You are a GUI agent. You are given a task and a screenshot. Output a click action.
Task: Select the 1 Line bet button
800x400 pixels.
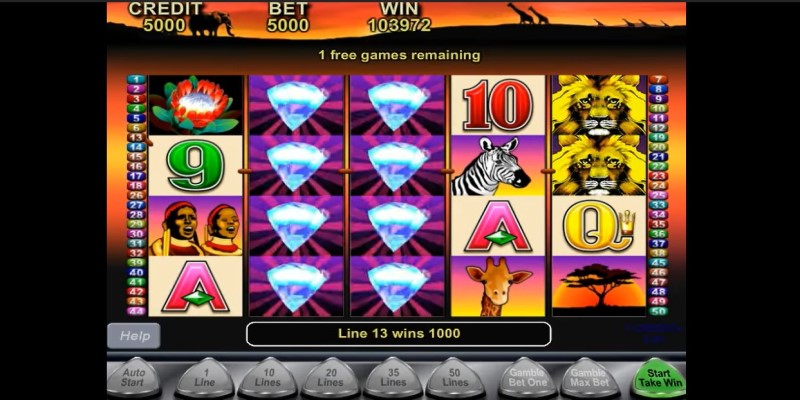pos(204,378)
